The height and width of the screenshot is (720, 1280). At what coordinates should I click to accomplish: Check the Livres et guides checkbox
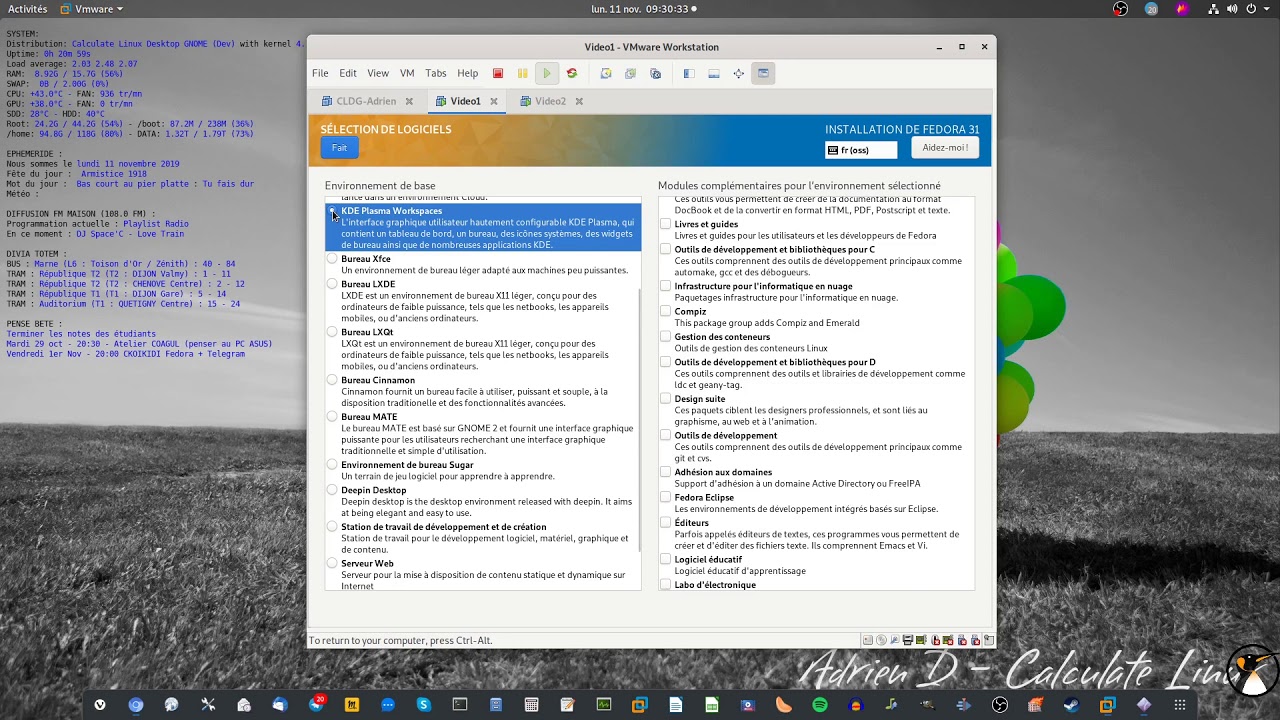(665, 224)
